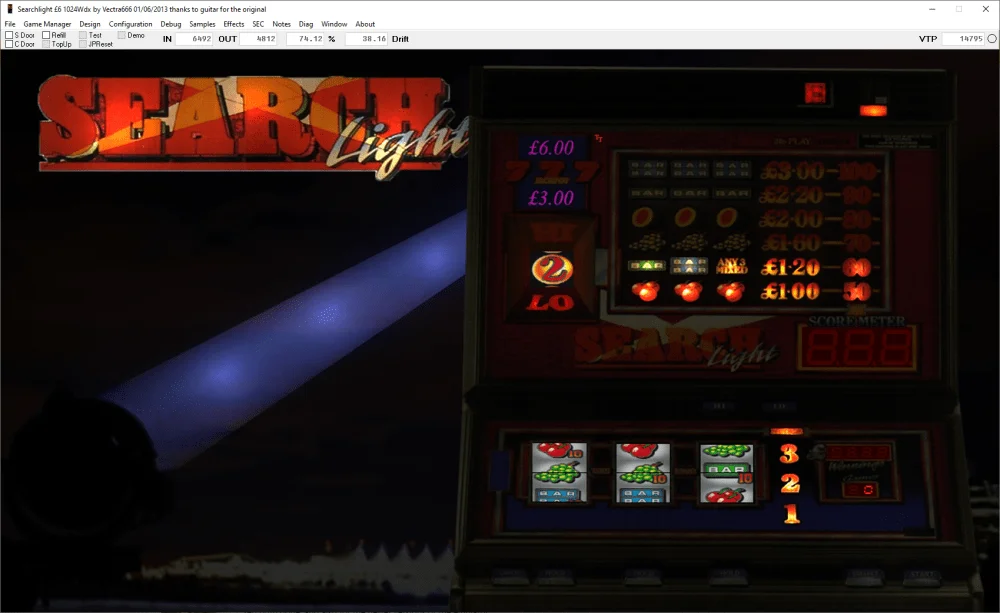Click the lit 50 score value
Image resolution: width=1000 pixels, height=613 pixels.
[x=857, y=292]
